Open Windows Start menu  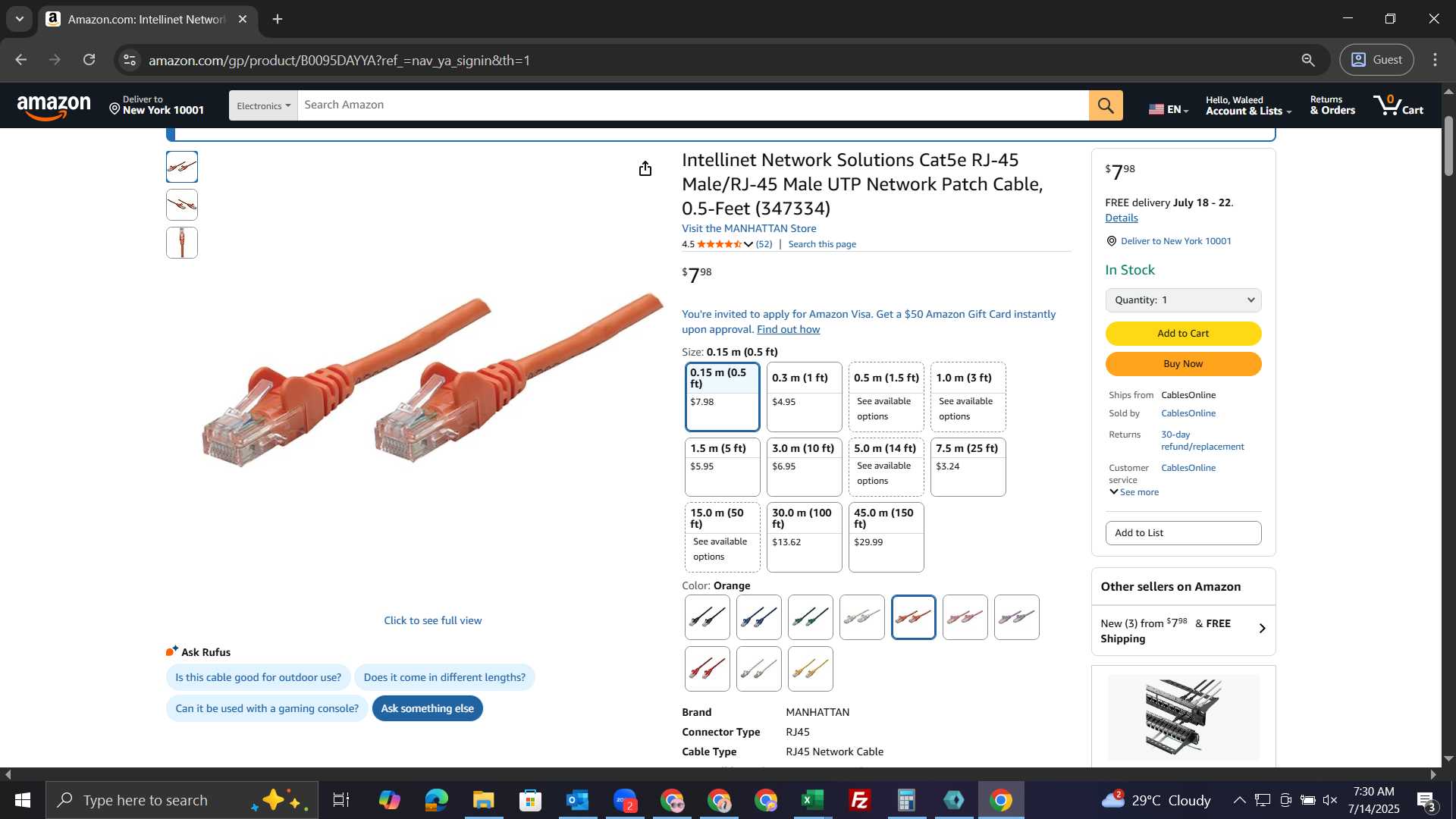click(x=22, y=800)
